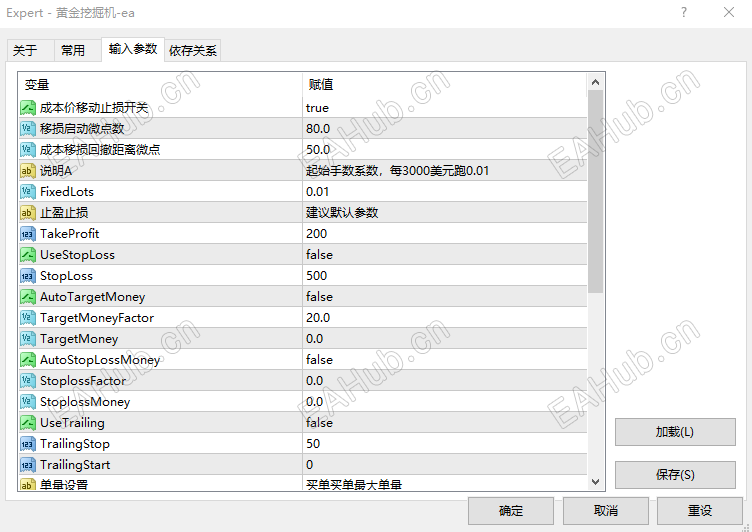Click the AutoTargetMoney variable name
Image resolution: width=752 pixels, height=532 pixels.
point(93,297)
